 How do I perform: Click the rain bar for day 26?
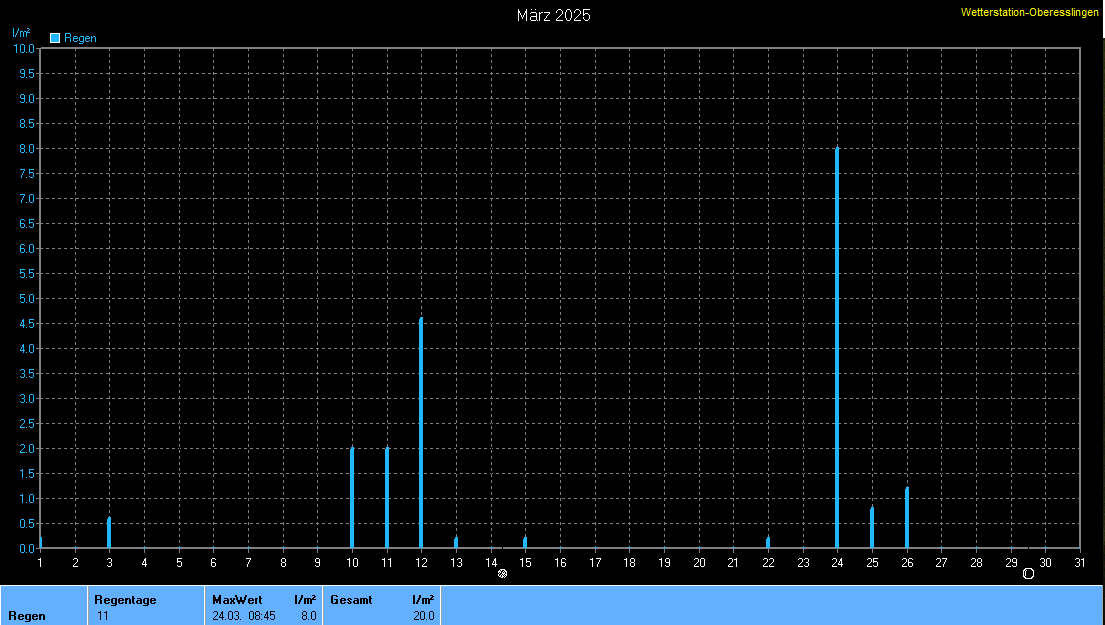[x=907, y=518]
